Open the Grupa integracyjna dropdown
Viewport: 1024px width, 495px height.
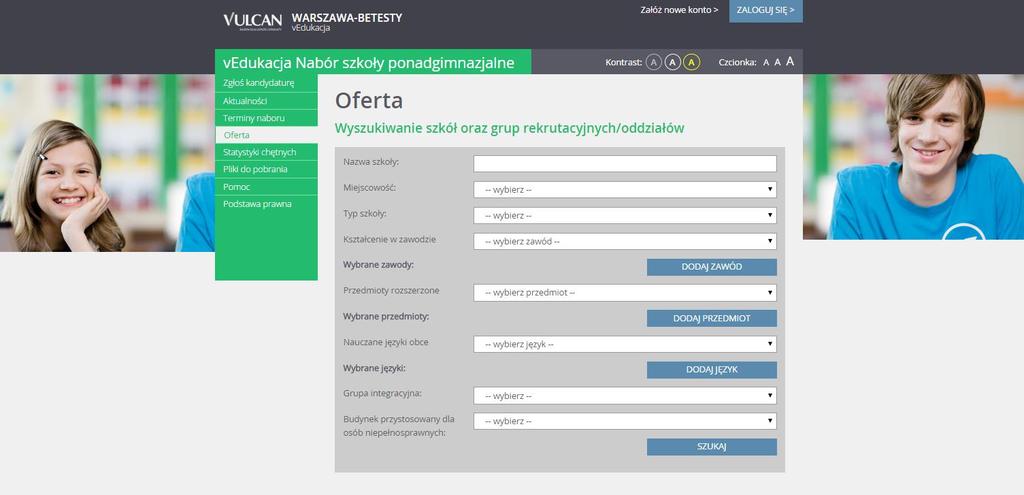coord(625,396)
